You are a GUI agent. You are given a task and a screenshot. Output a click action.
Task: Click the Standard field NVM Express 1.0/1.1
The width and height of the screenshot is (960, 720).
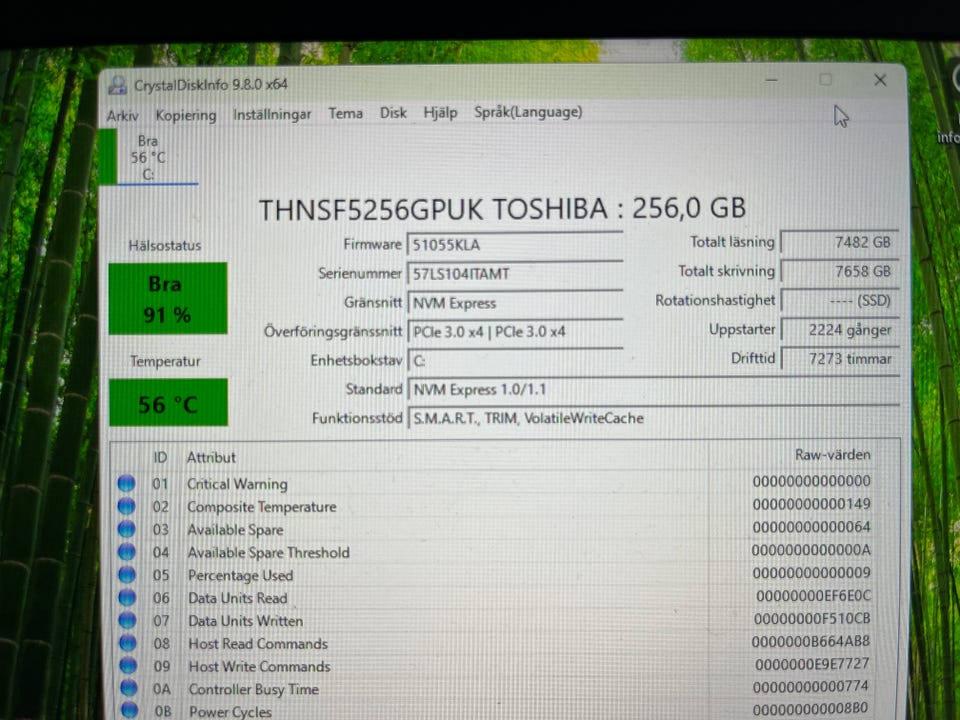tap(653, 389)
